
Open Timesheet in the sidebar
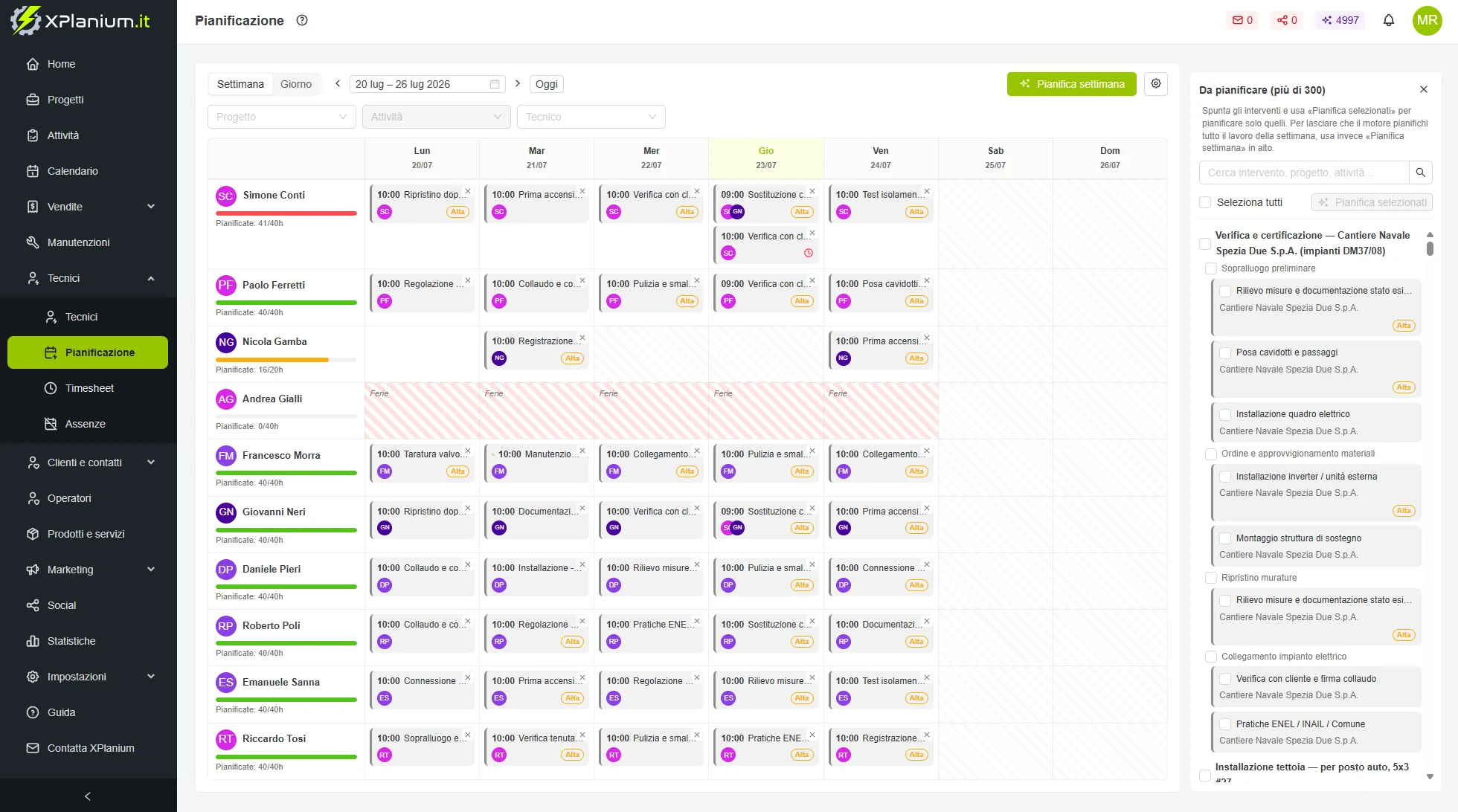click(89, 388)
